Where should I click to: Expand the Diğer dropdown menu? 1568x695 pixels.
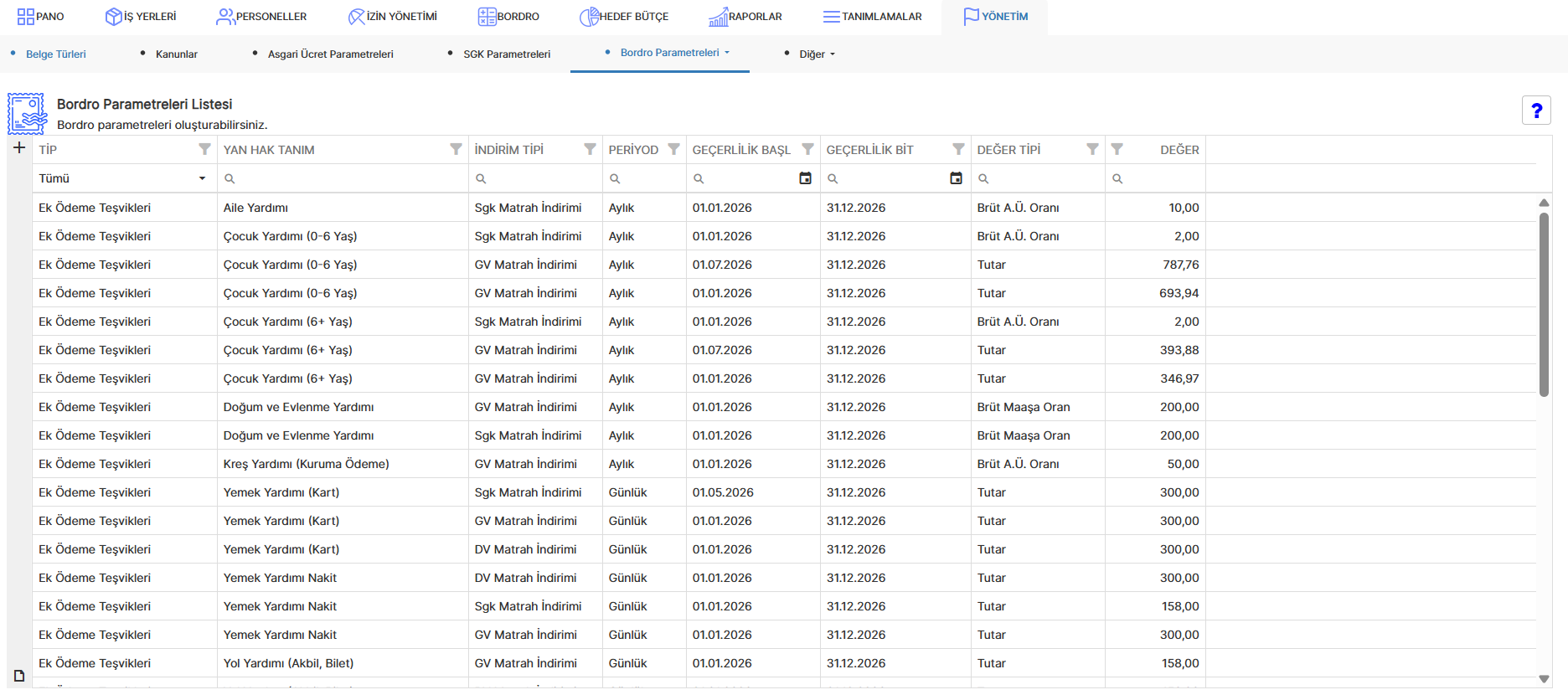point(817,54)
